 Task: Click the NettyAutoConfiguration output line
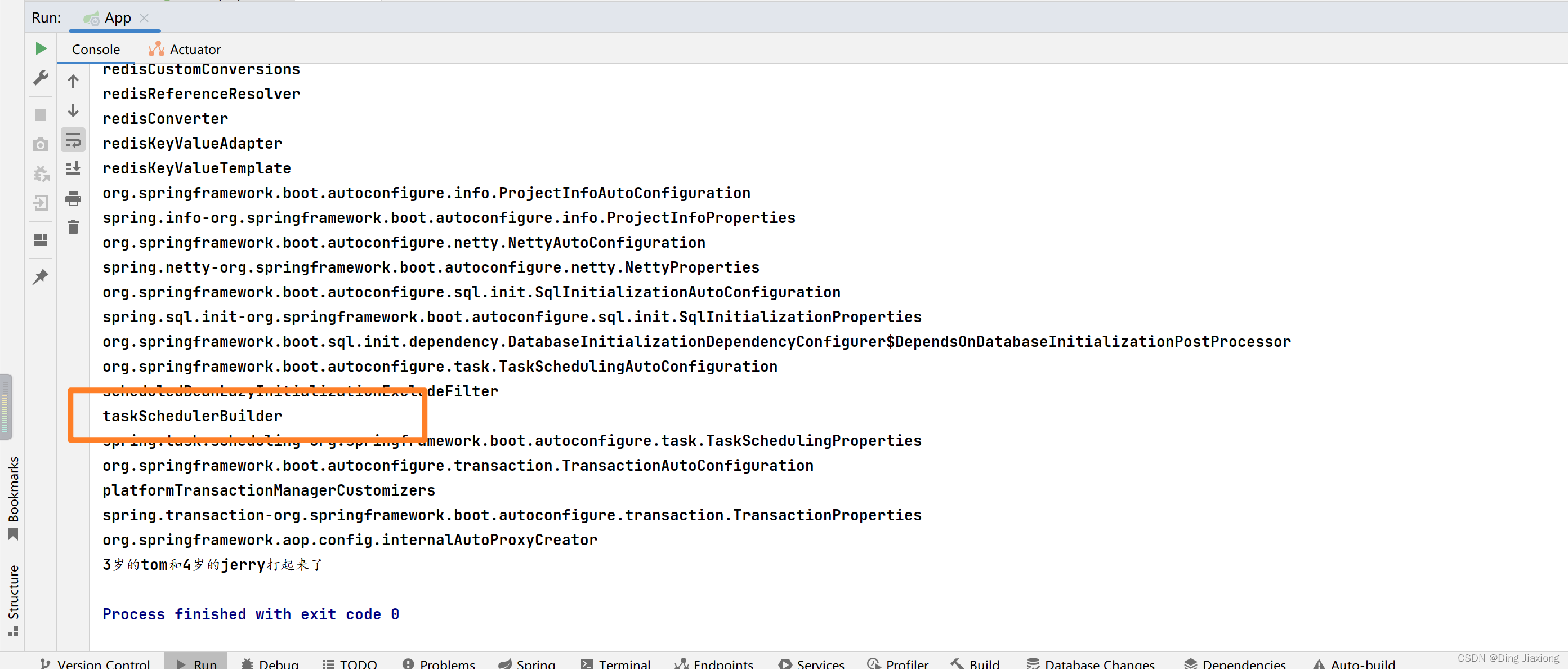404,242
